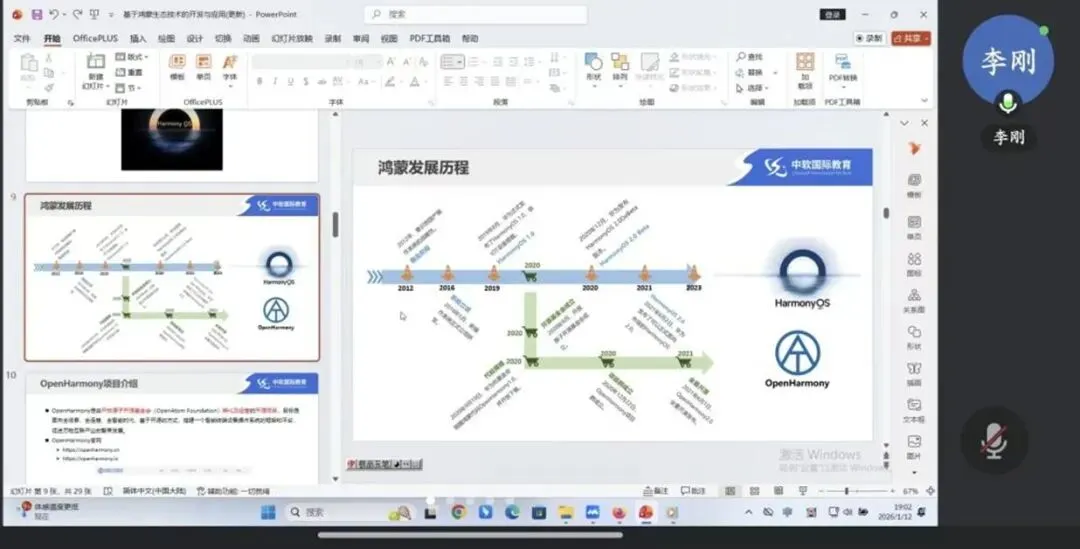The image size is (1080, 549).
Task: Open the Windows Start button
Action: point(268,512)
